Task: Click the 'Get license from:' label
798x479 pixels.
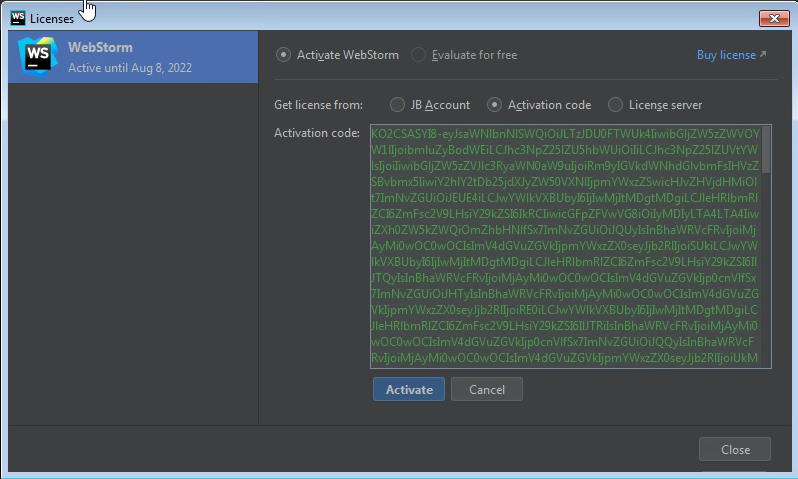Action: click(319, 105)
